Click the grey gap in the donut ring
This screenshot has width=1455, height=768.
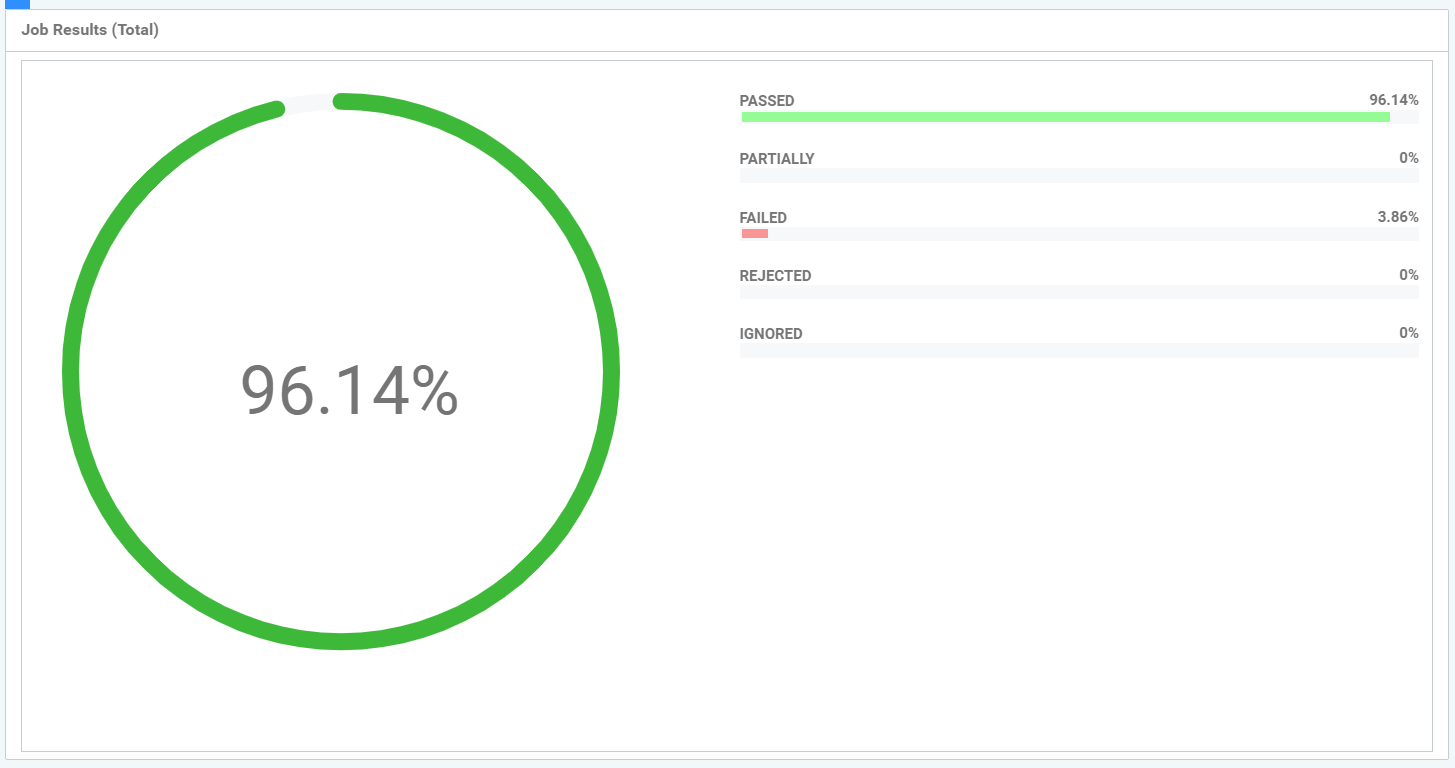coord(310,102)
